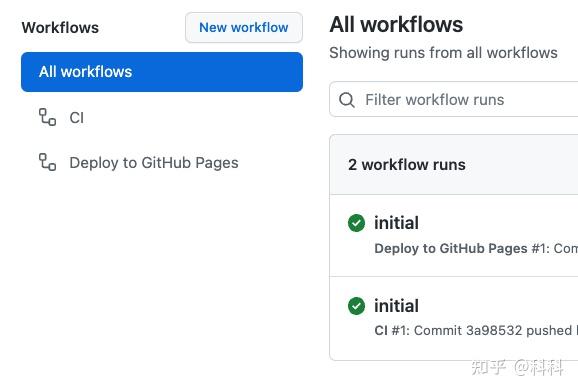
Task: Click the New workflow button
Action: (244, 28)
